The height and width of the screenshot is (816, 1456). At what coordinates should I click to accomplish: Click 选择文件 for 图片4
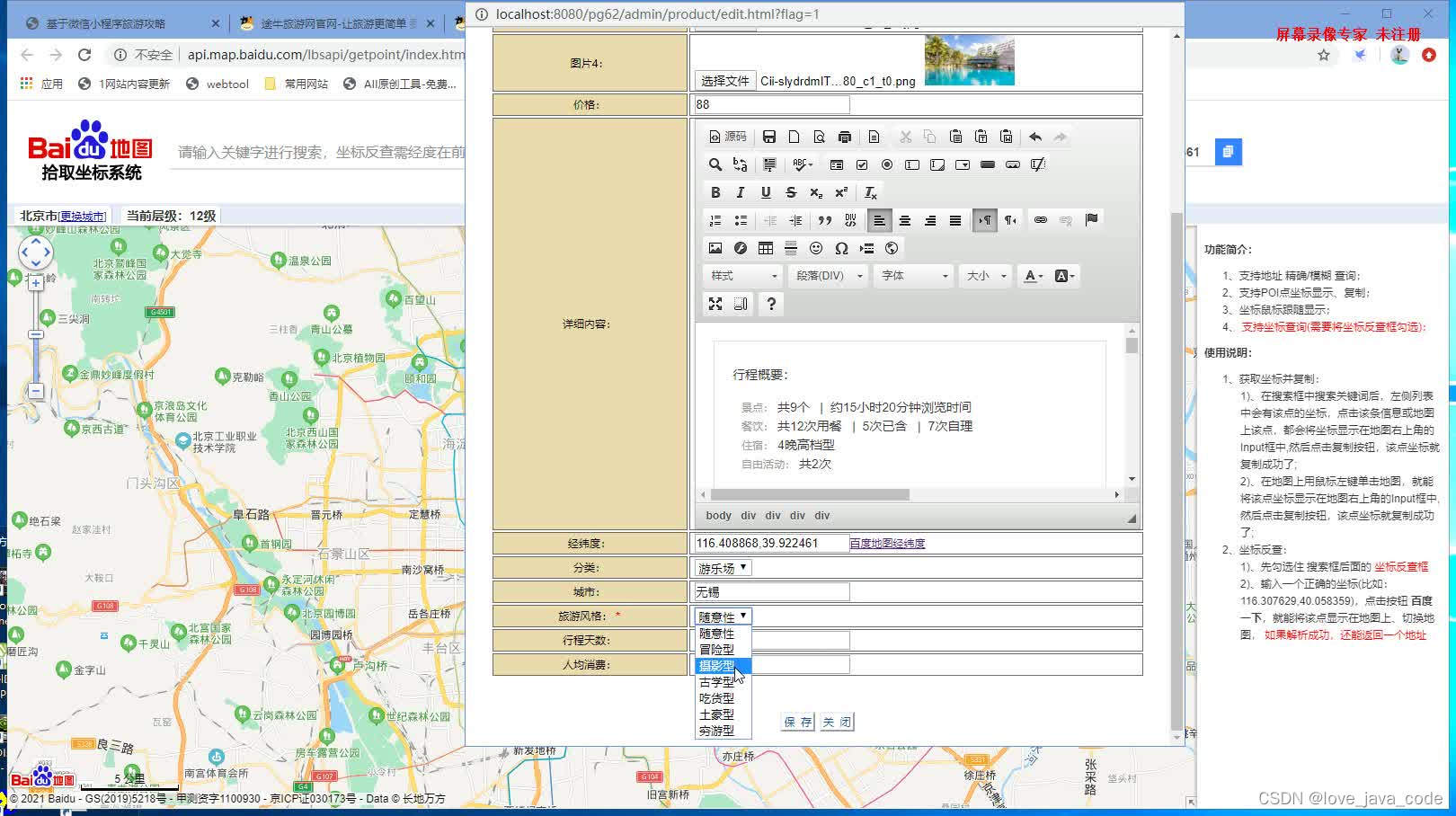click(x=724, y=81)
